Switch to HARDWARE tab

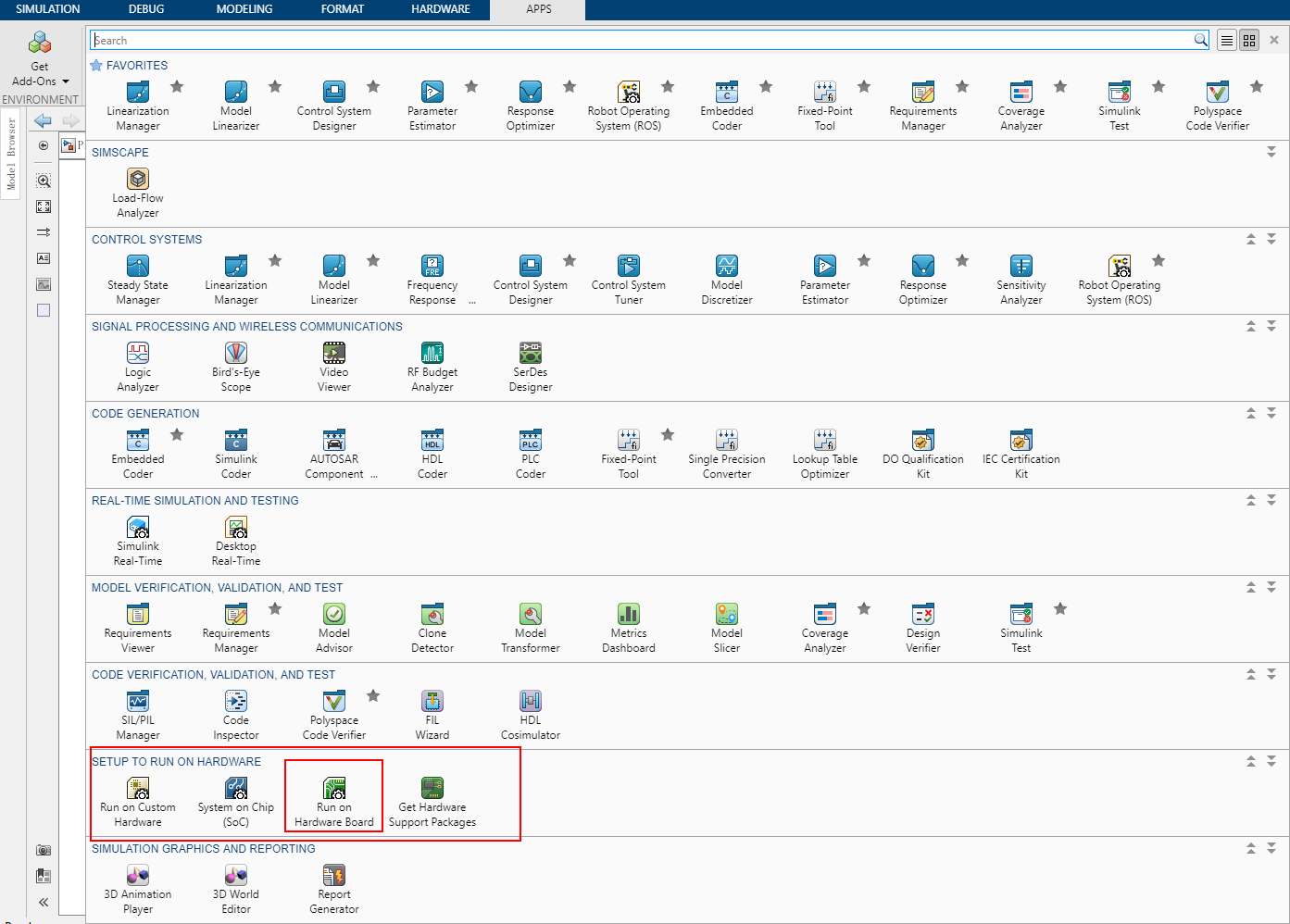441,9
